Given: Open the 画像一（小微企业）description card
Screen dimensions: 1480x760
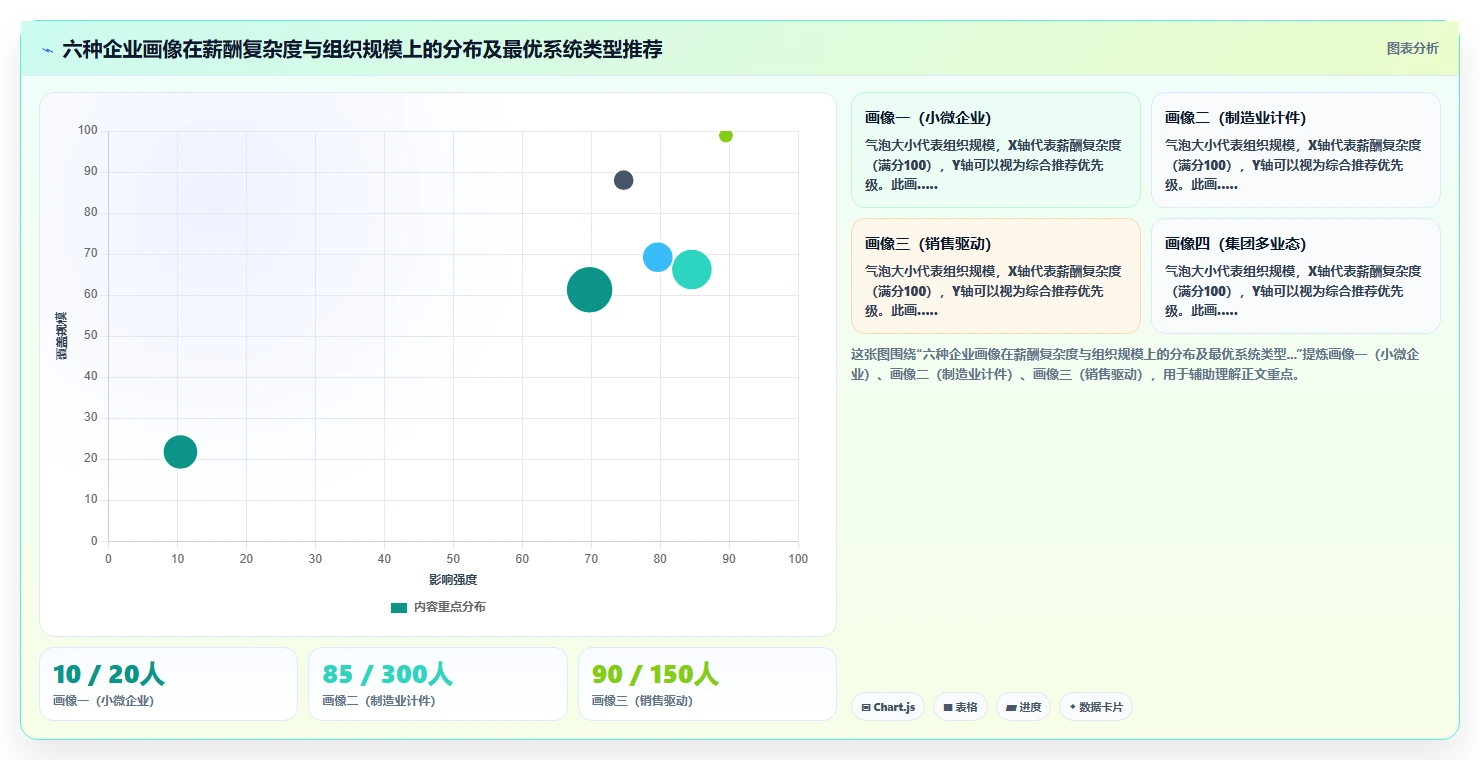Looking at the screenshot, I should [x=996, y=150].
